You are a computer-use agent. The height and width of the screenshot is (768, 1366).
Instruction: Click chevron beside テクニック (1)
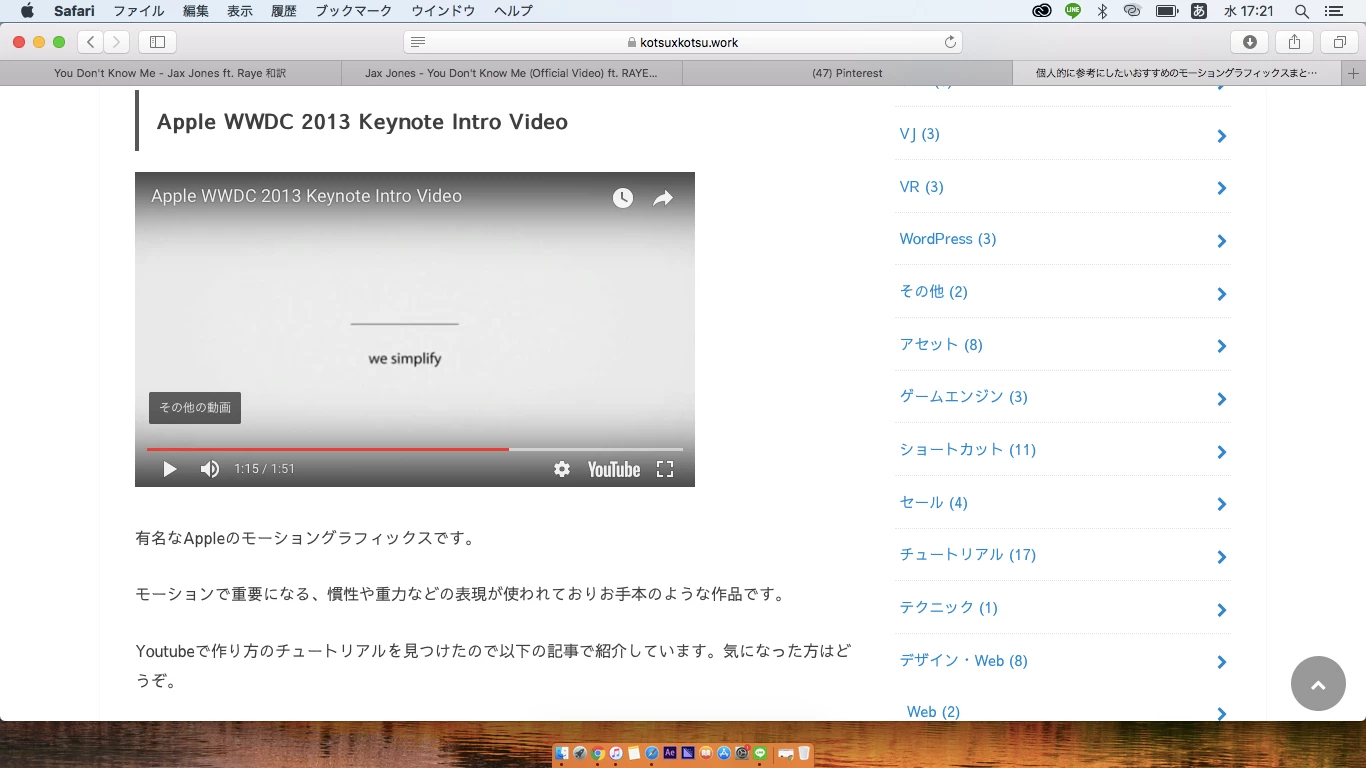point(1221,610)
